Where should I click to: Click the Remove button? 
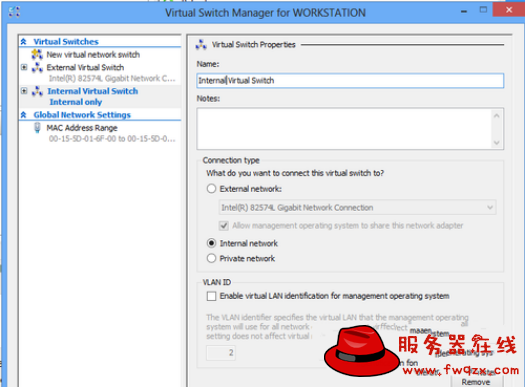[476, 382]
